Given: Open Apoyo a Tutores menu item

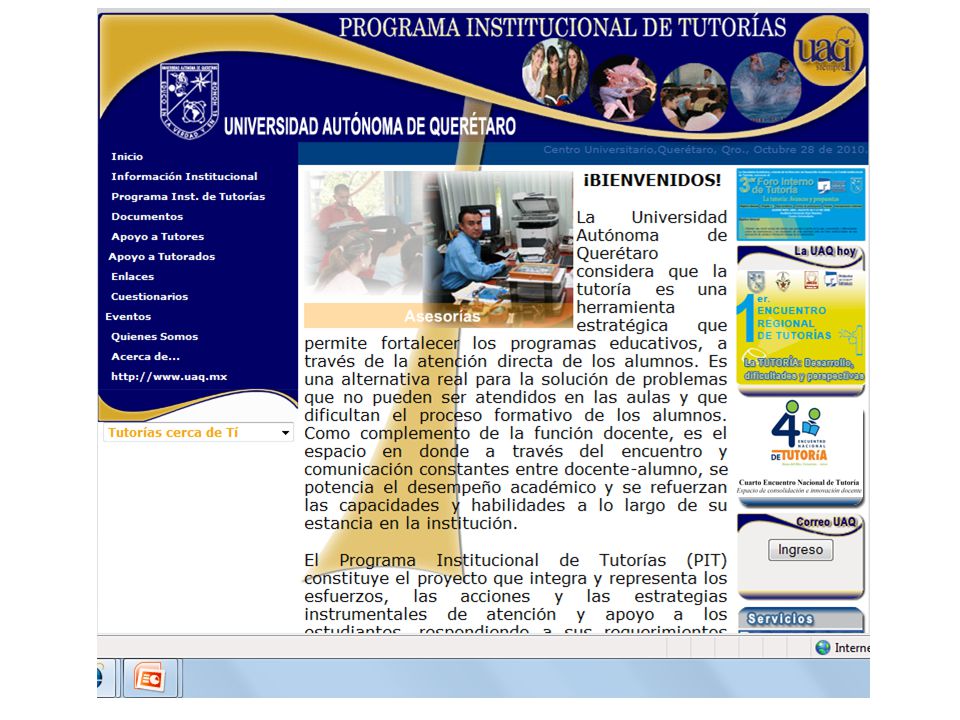Looking at the screenshot, I should pyautogui.click(x=157, y=237).
